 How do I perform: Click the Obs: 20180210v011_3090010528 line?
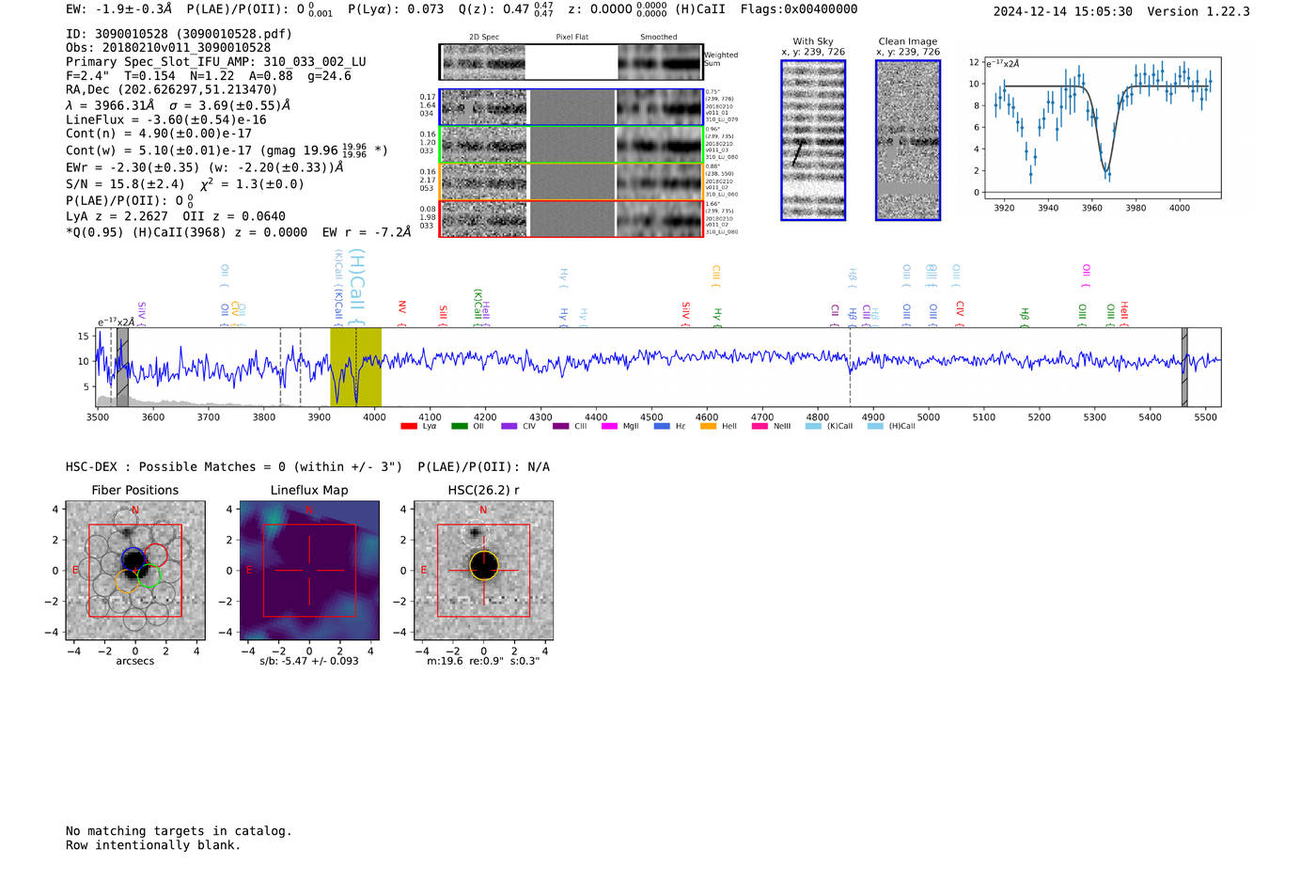pyautogui.click(x=168, y=48)
